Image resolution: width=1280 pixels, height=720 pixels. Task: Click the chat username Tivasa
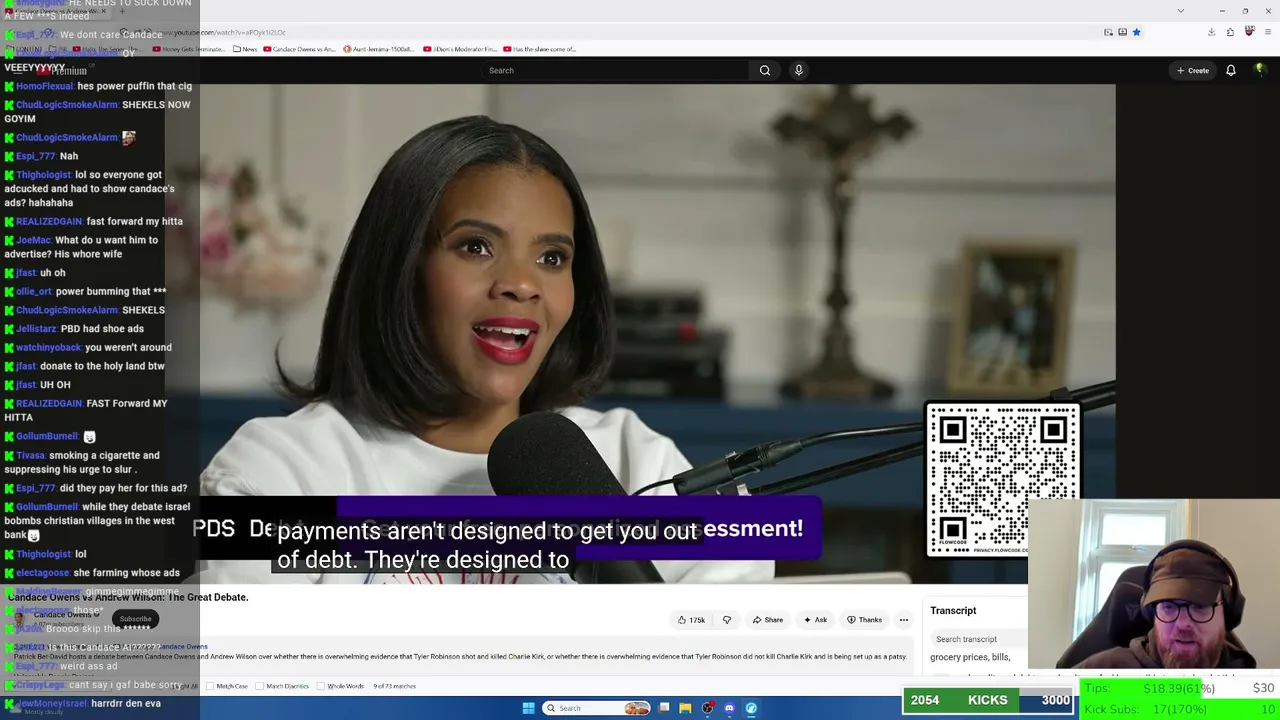(30, 455)
